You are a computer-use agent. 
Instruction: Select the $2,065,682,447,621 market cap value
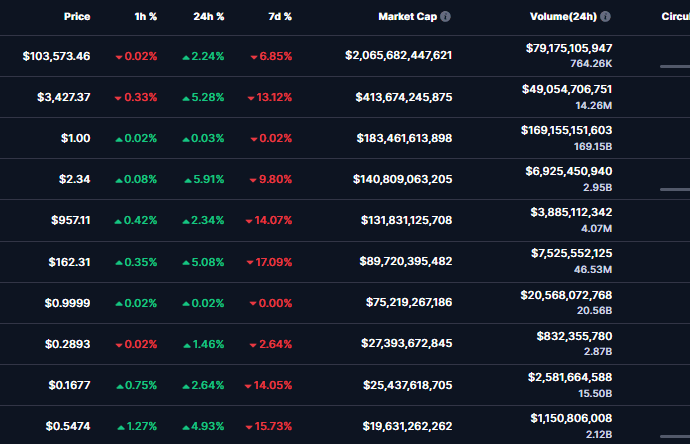[398, 56]
